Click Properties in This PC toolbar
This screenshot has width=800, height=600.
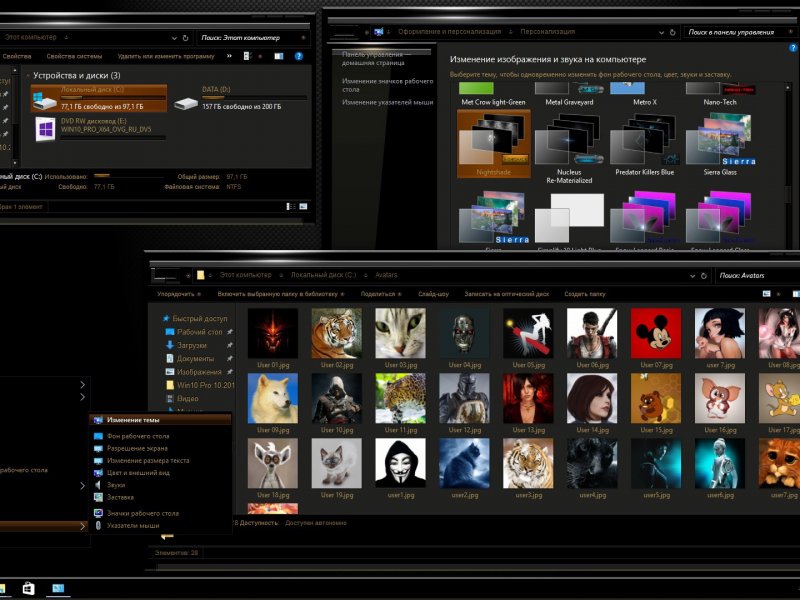16,57
